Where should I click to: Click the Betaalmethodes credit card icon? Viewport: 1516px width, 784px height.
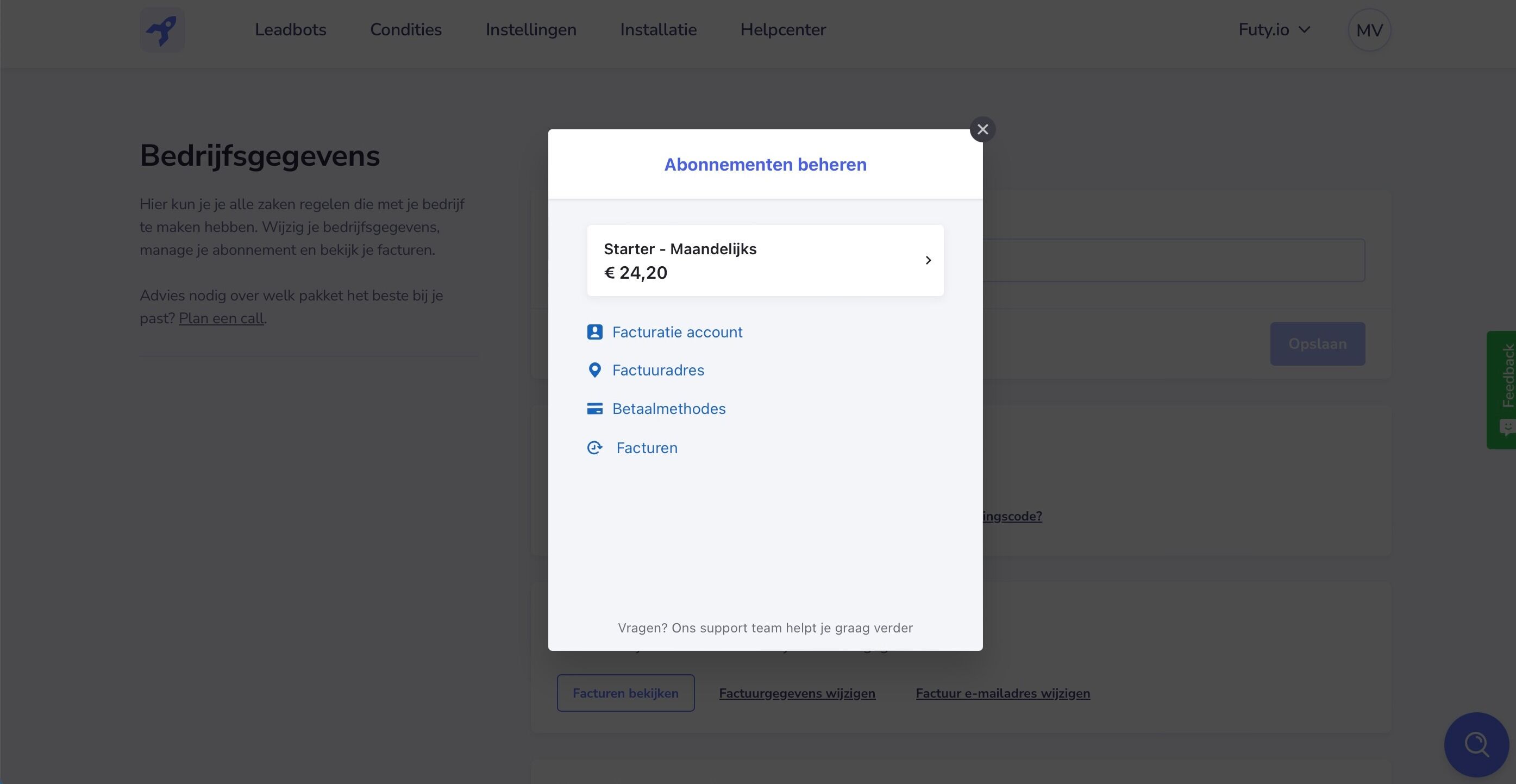[x=594, y=409]
